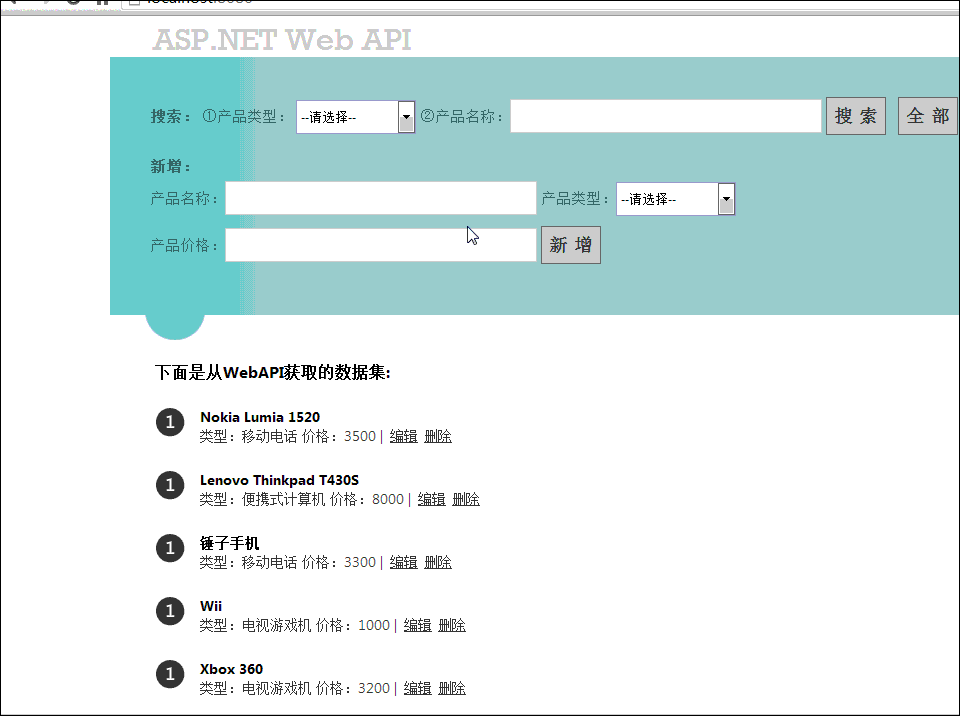Click 删除 link for Xbox 360
The width and height of the screenshot is (960, 716).
click(451, 688)
